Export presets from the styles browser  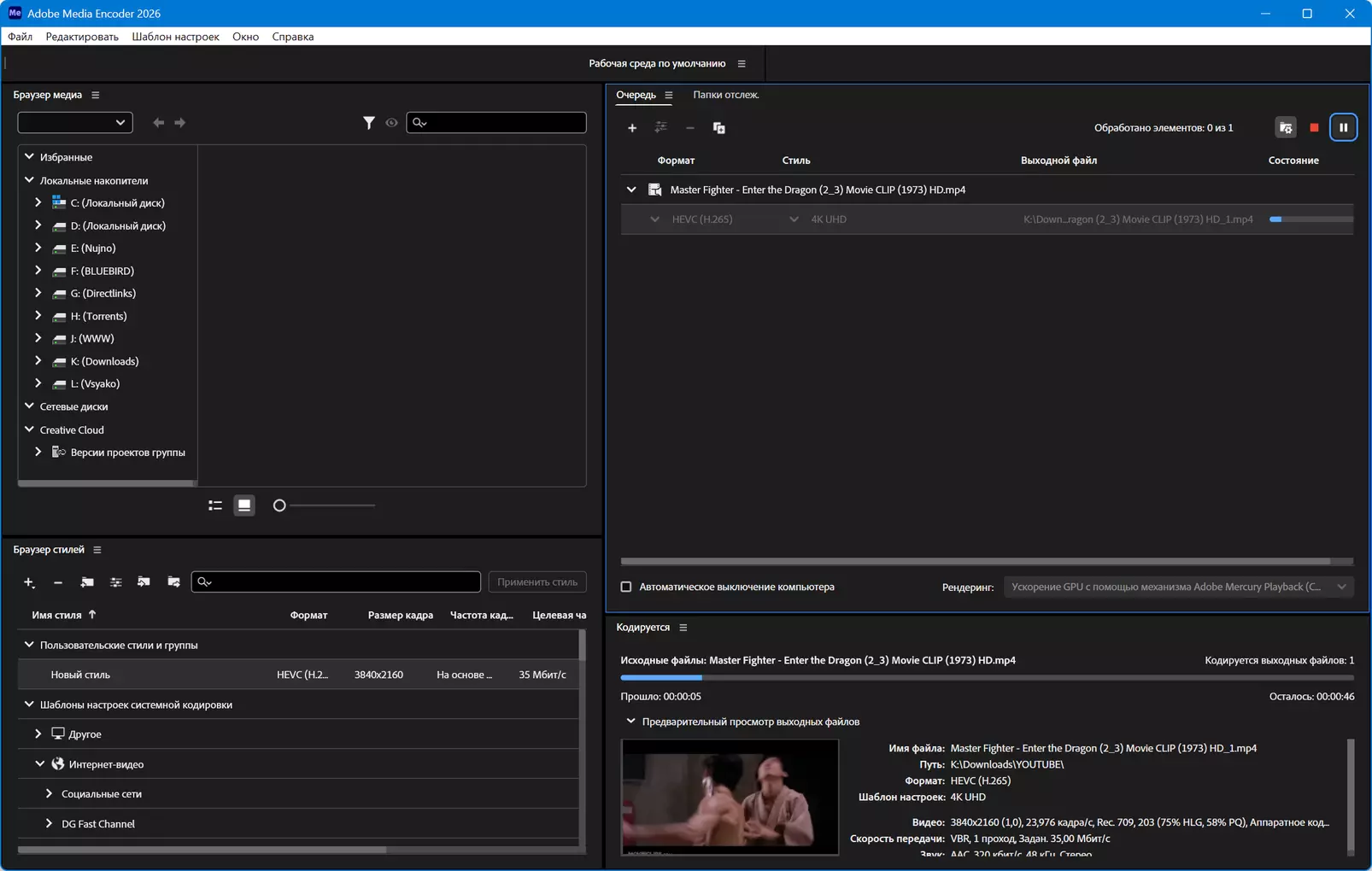pyautogui.click(x=173, y=582)
